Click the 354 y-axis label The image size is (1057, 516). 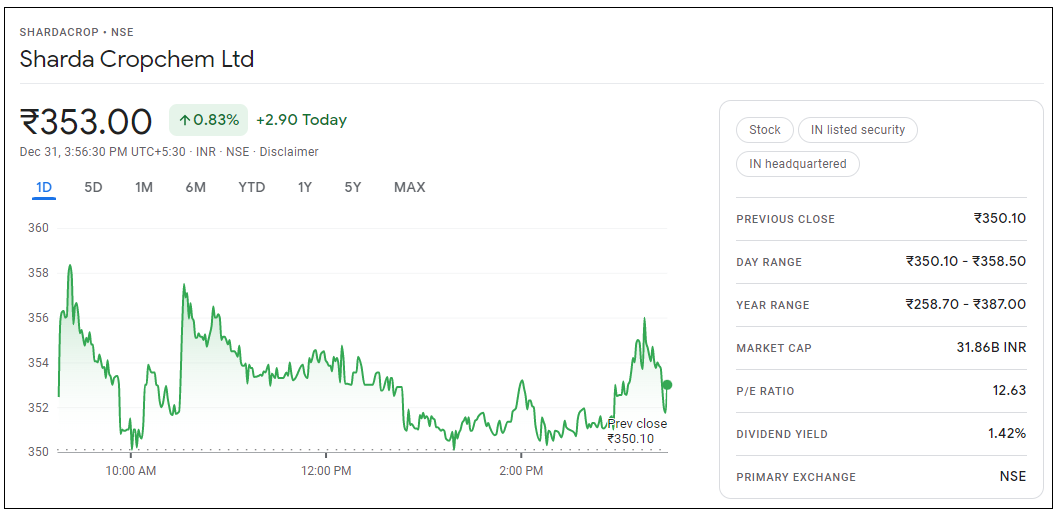click(39, 363)
